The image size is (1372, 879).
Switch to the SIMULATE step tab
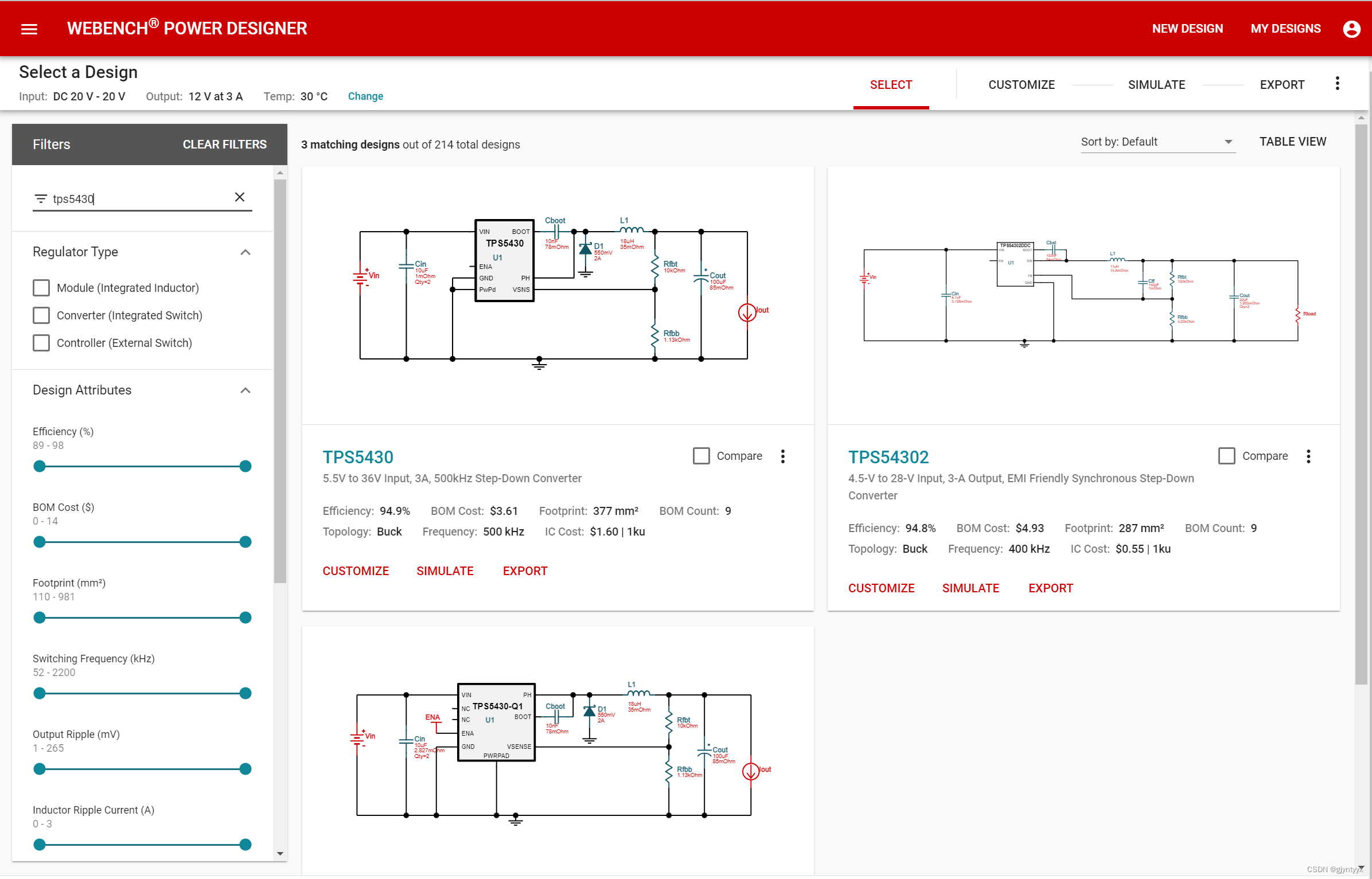click(x=1156, y=85)
